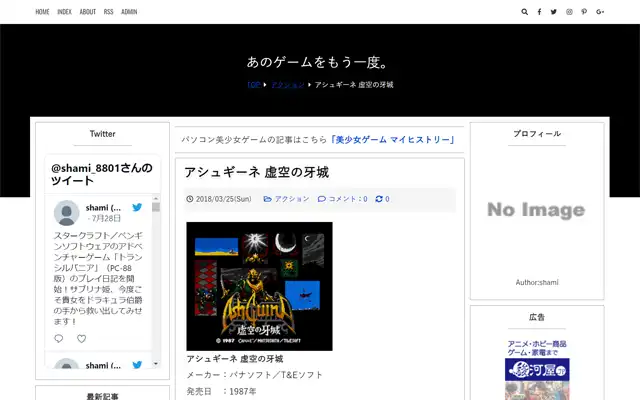The width and height of the screenshot is (640, 400).
Task: Open @shami_8801さんのツイート heading link
Action: 102,174
